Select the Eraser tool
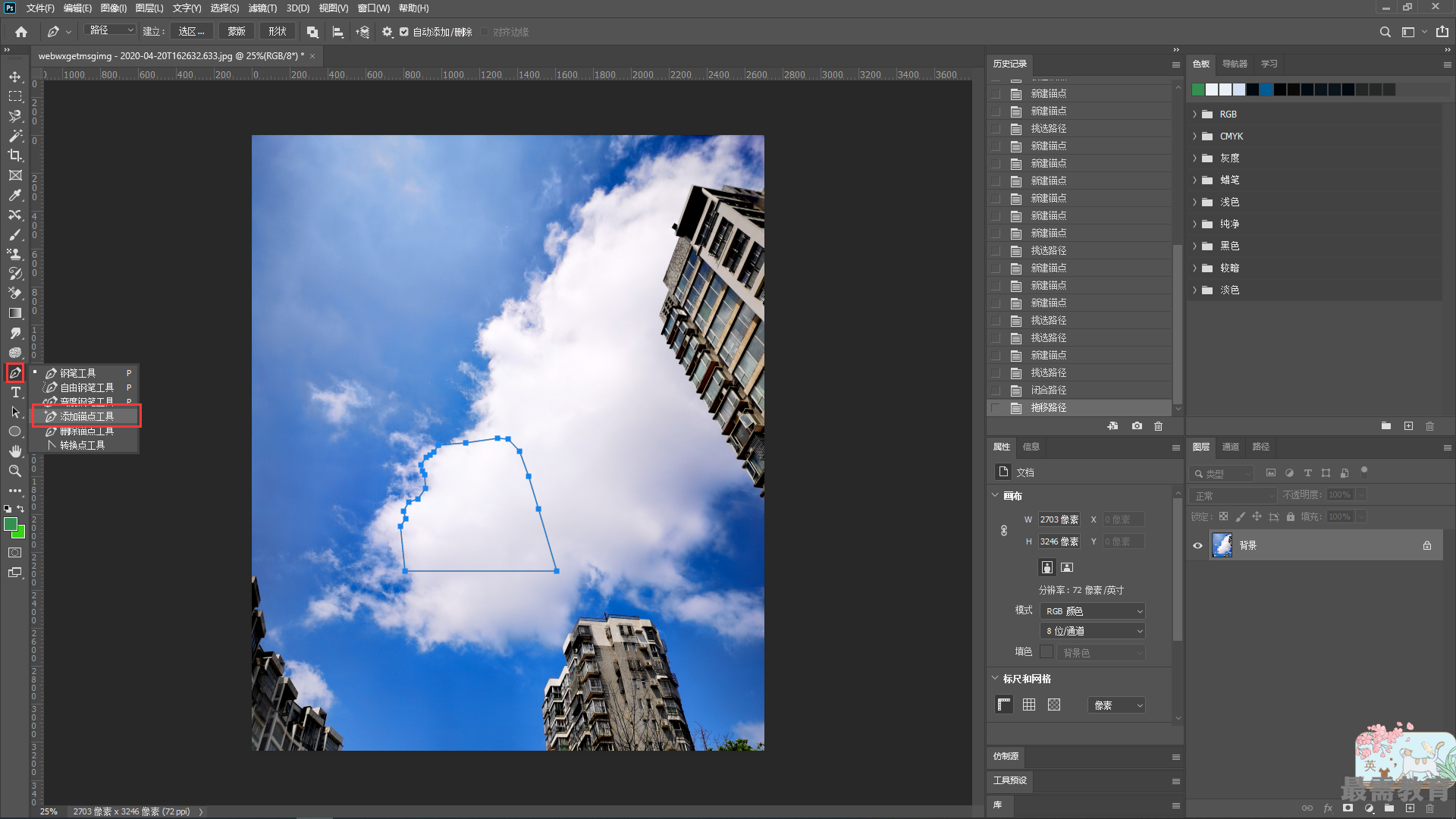The width and height of the screenshot is (1456, 819). click(x=15, y=293)
